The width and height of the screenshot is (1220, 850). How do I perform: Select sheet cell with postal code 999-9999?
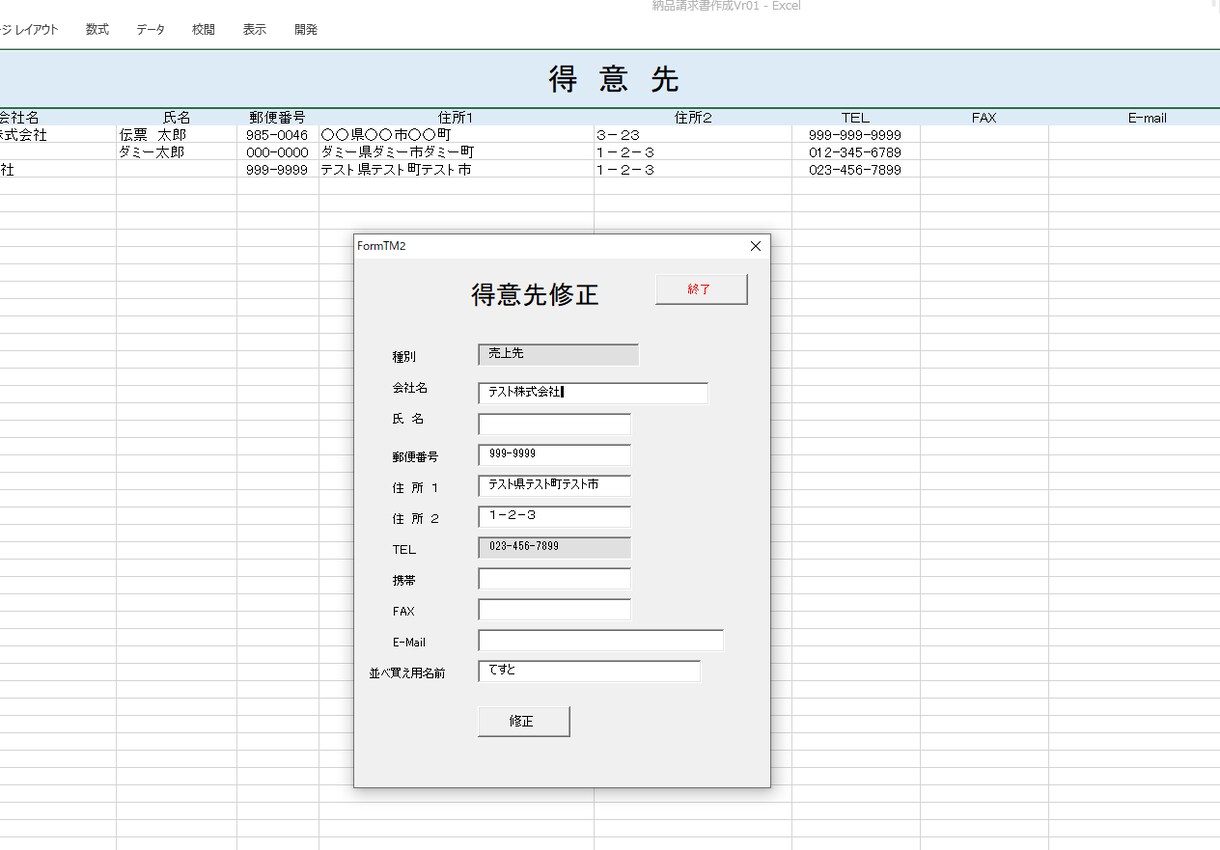pyautogui.click(x=278, y=169)
